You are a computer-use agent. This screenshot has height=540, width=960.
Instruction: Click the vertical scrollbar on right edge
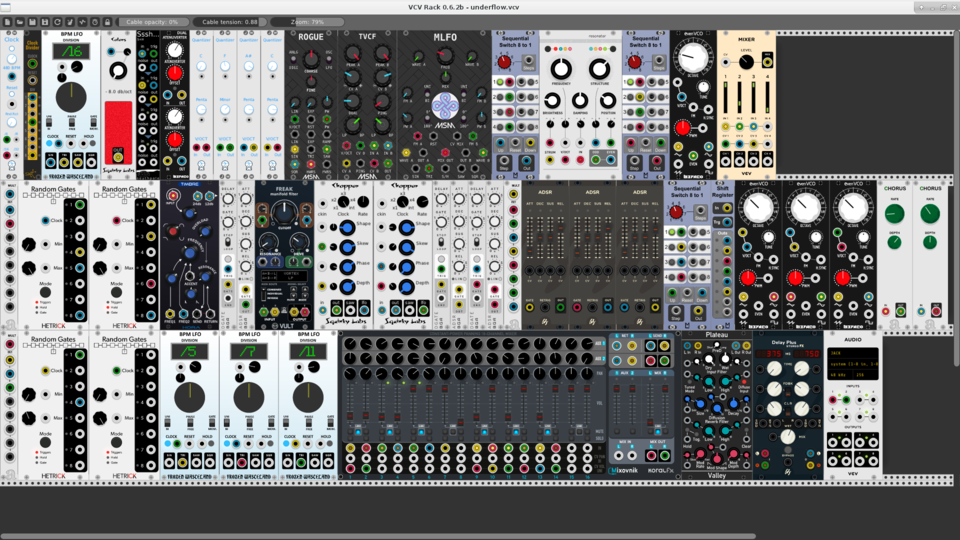pos(957,197)
